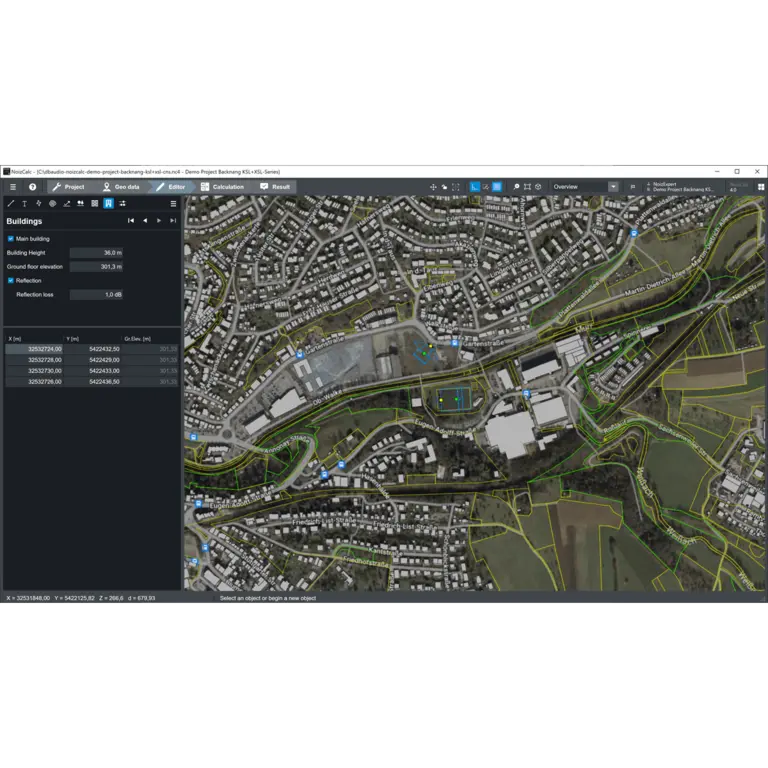This screenshot has width=768, height=768.
Task: Select the Y cell 5422433,00
Action: point(93,371)
